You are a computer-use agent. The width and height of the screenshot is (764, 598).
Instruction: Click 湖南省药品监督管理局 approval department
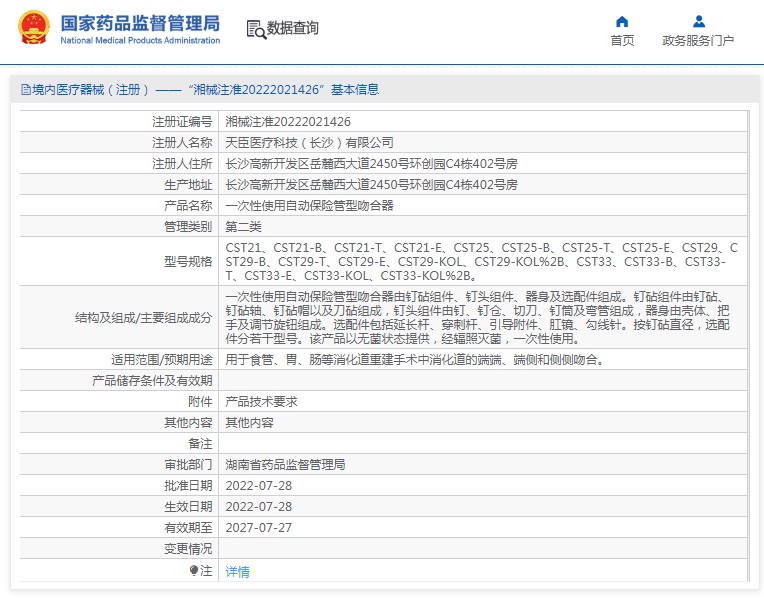pyautogui.click(x=286, y=464)
